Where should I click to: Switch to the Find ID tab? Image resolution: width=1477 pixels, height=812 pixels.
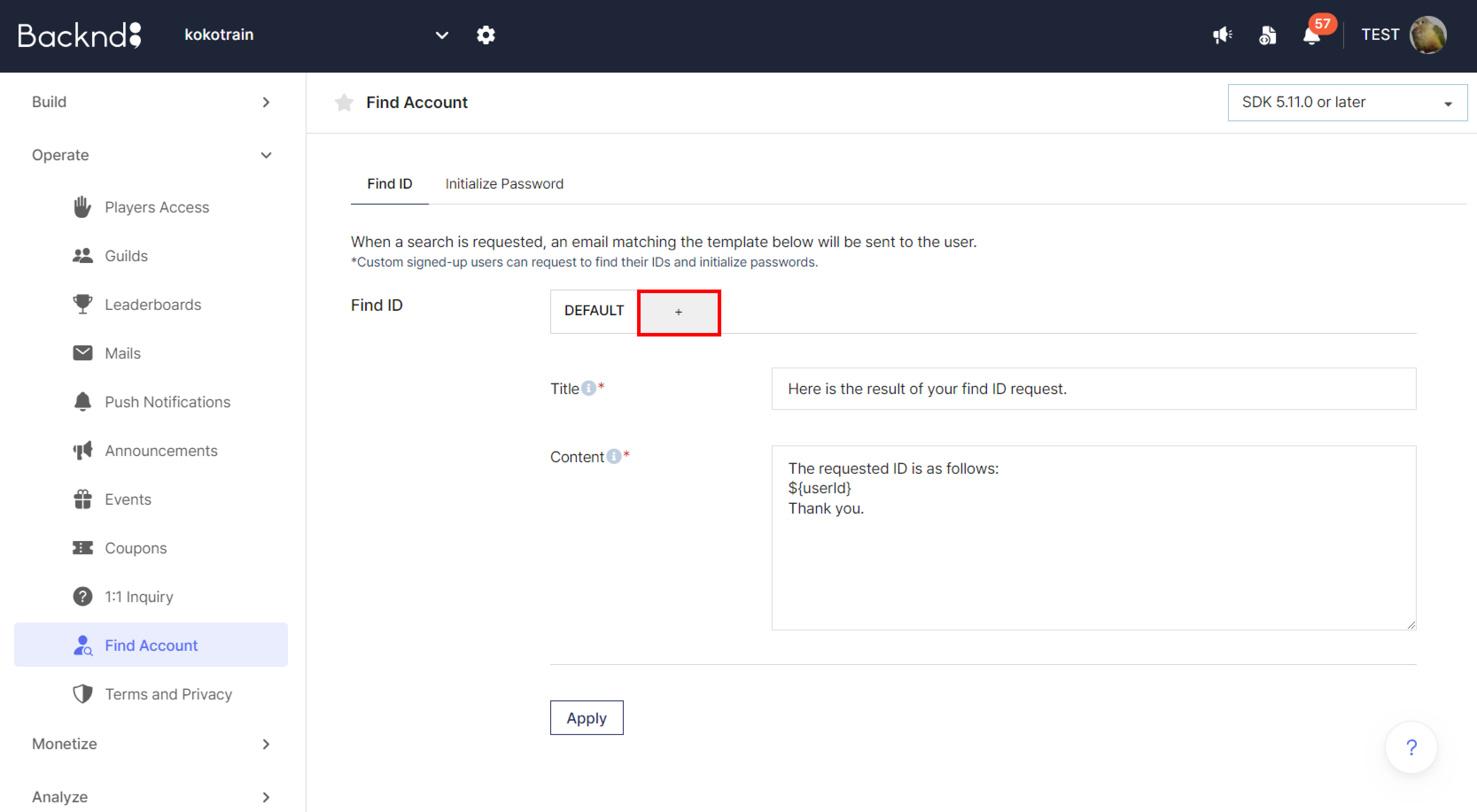coord(389,184)
